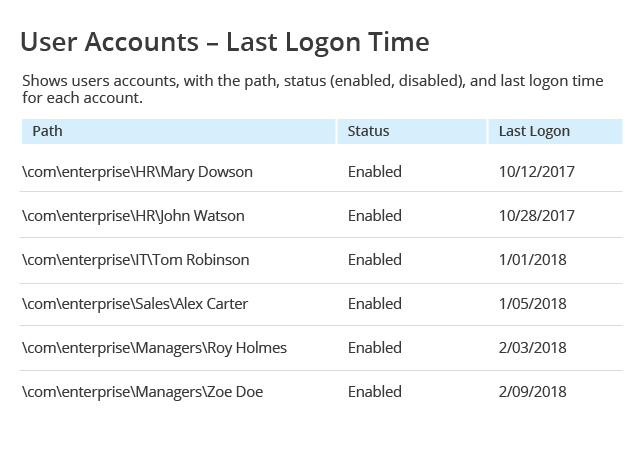Select the John Watson account path
The image size is (640, 450).
pos(133,216)
